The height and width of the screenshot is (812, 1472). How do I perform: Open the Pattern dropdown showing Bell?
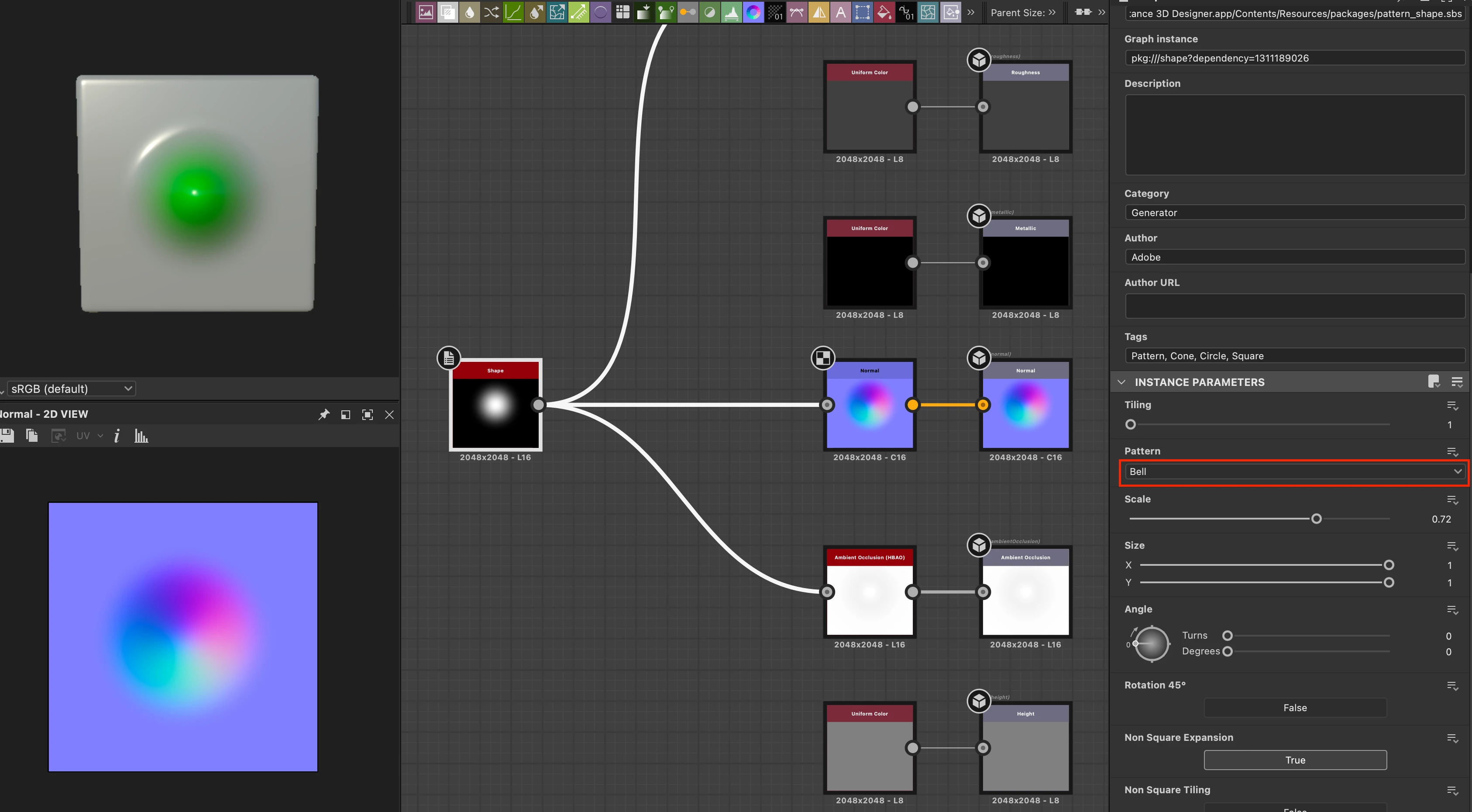(x=1294, y=471)
